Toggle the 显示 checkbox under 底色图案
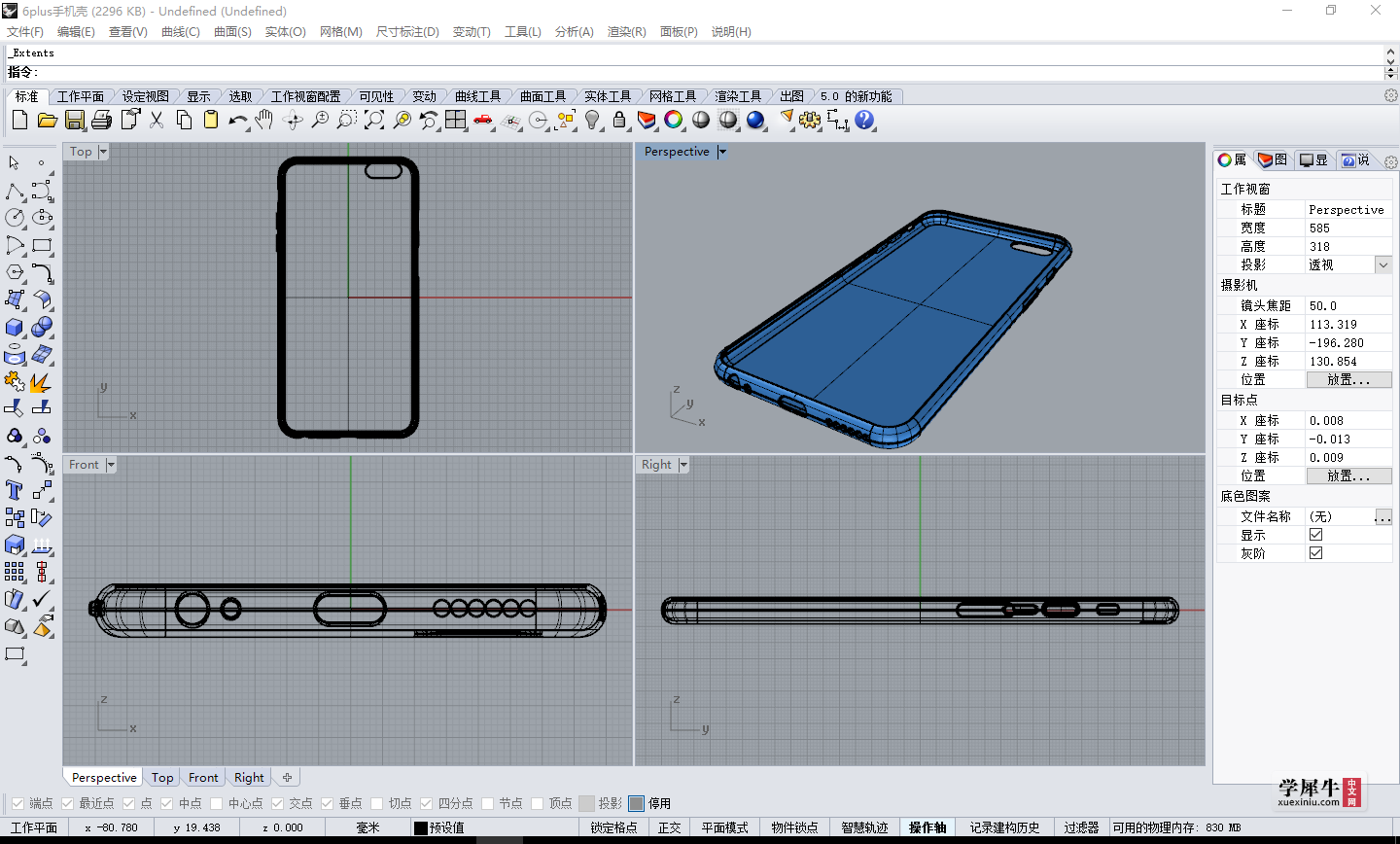The image size is (1400, 844). click(x=1316, y=535)
